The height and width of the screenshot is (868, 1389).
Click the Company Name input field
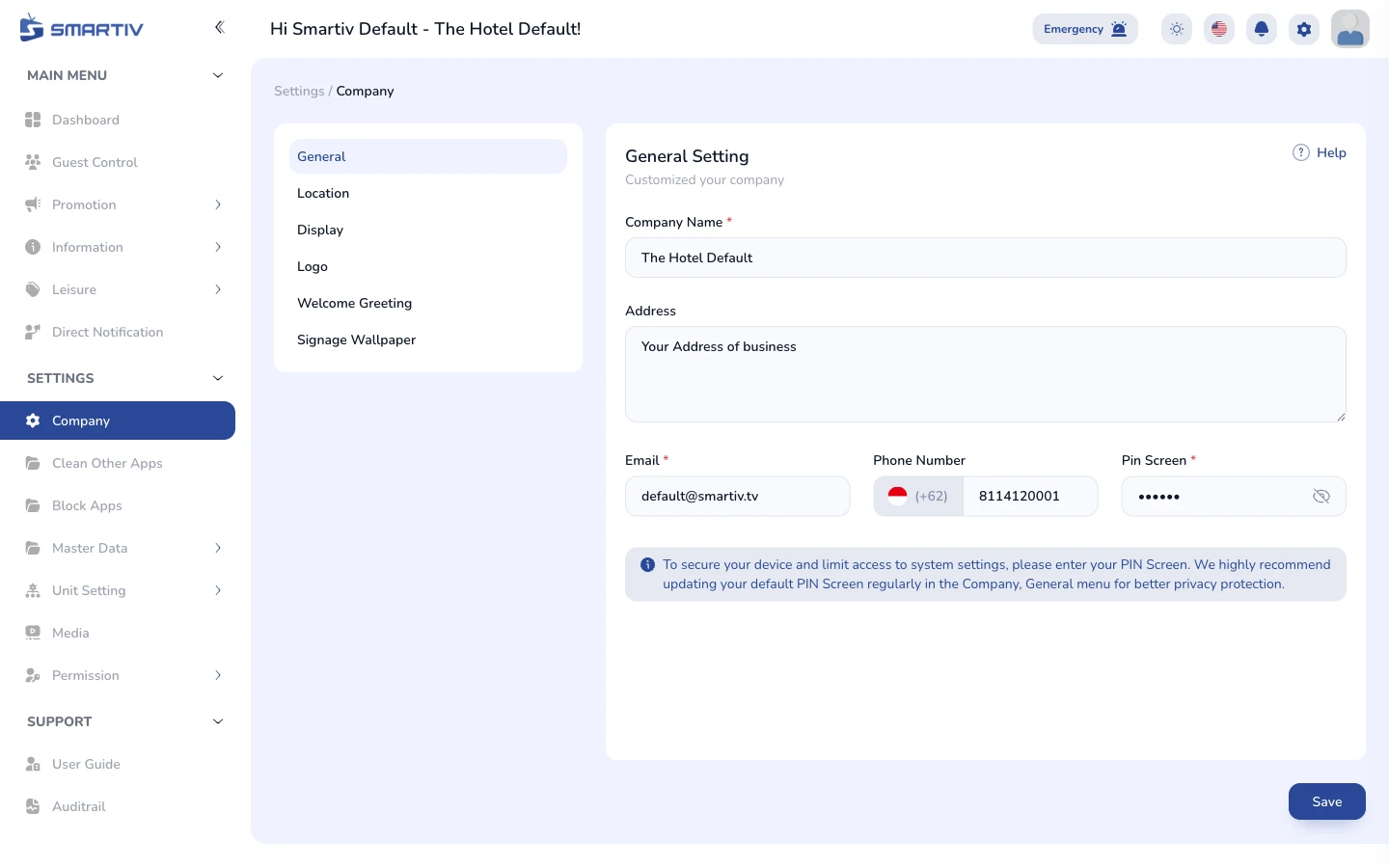986,258
